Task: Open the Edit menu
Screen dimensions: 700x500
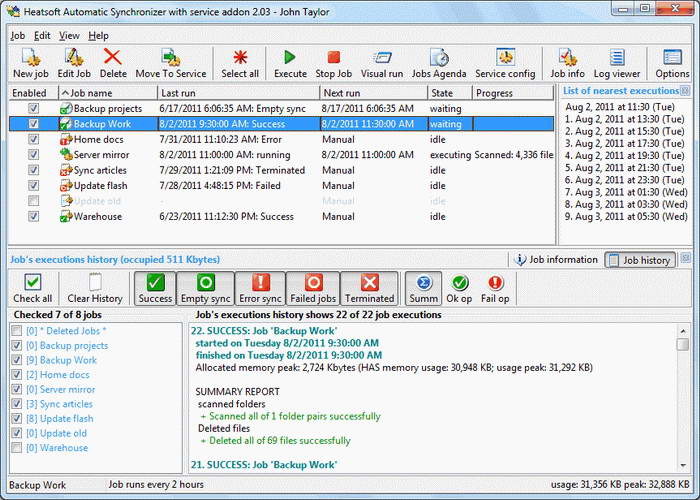Action: point(42,36)
